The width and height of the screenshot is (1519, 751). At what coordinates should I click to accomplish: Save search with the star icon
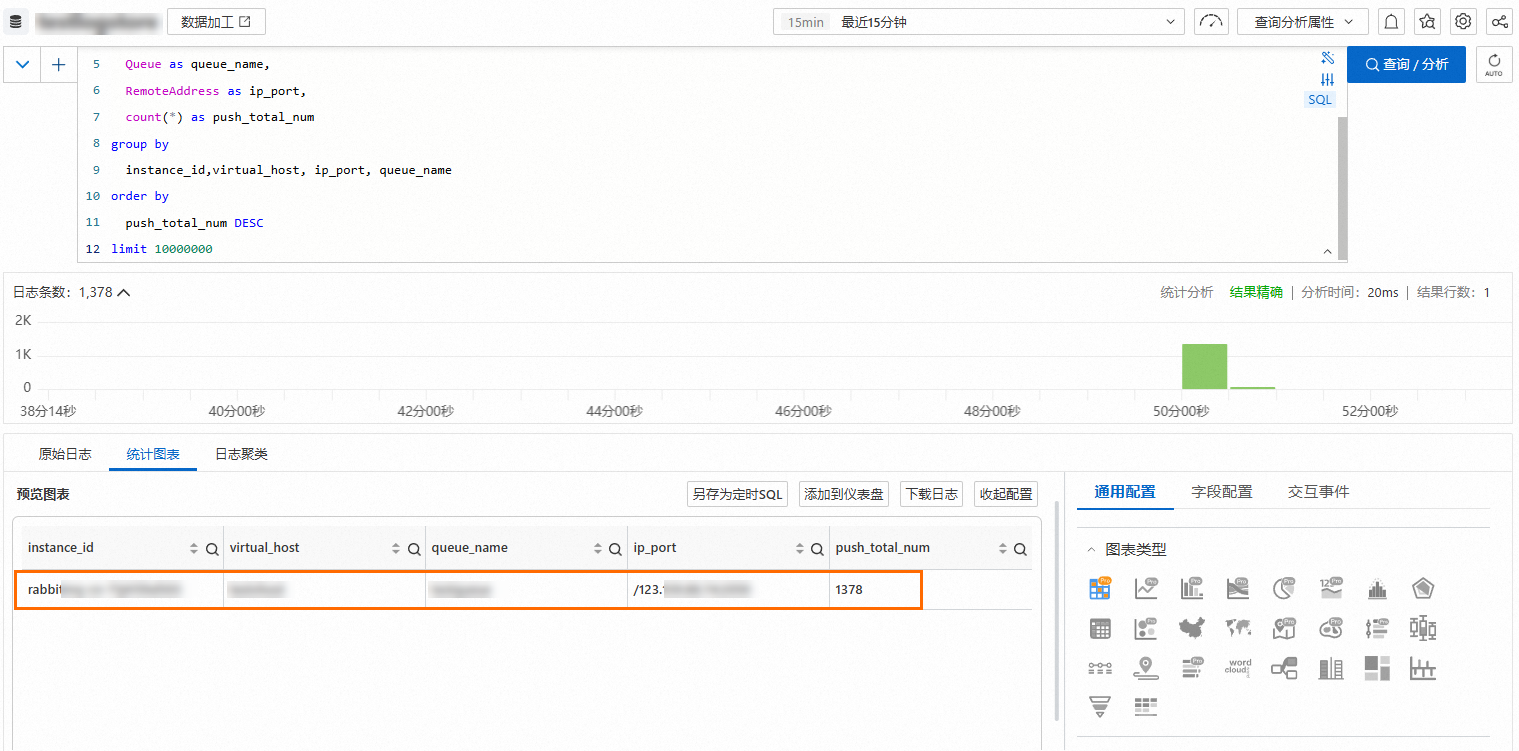click(1428, 21)
